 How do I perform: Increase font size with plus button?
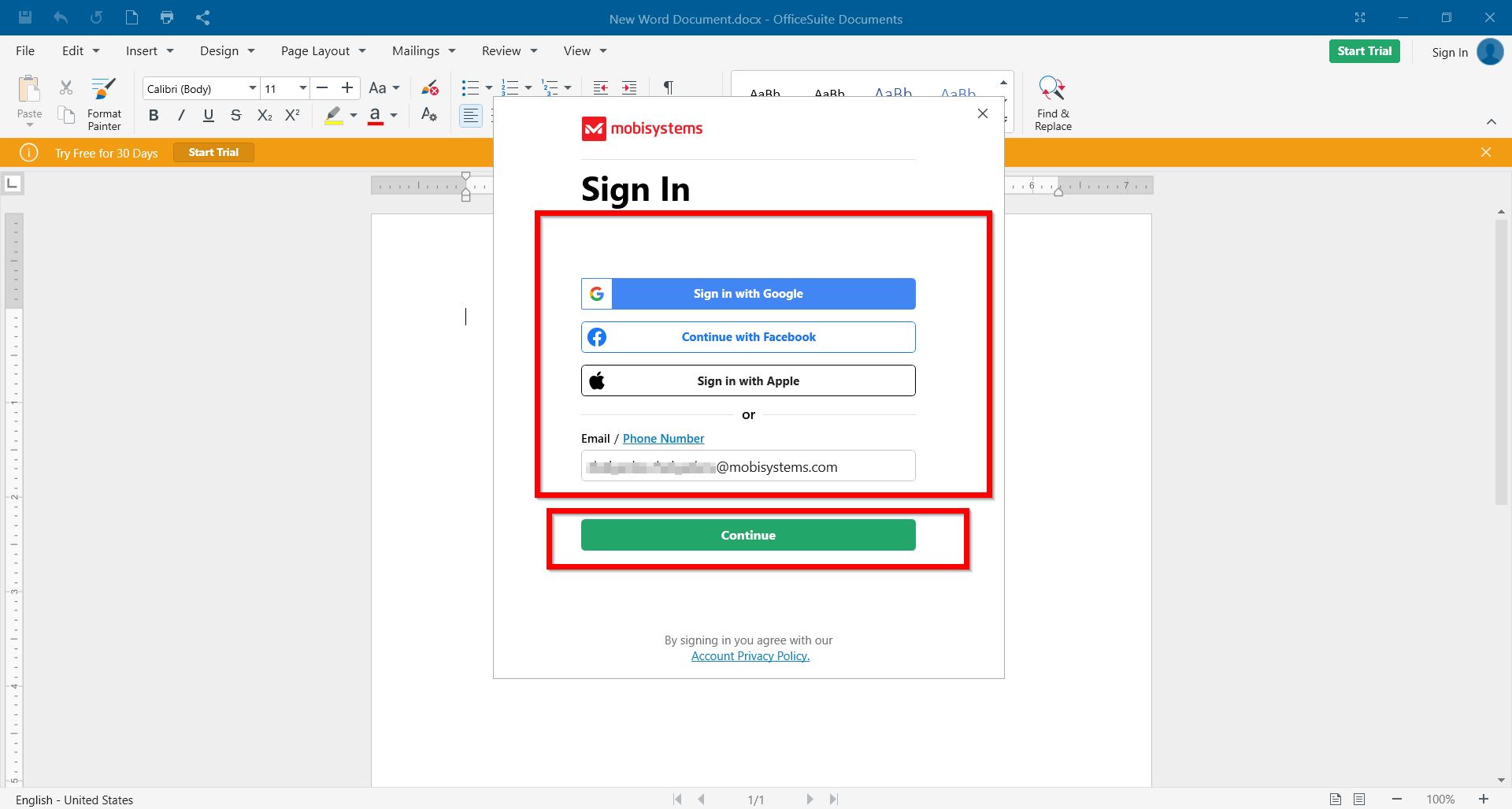point(346,88)
